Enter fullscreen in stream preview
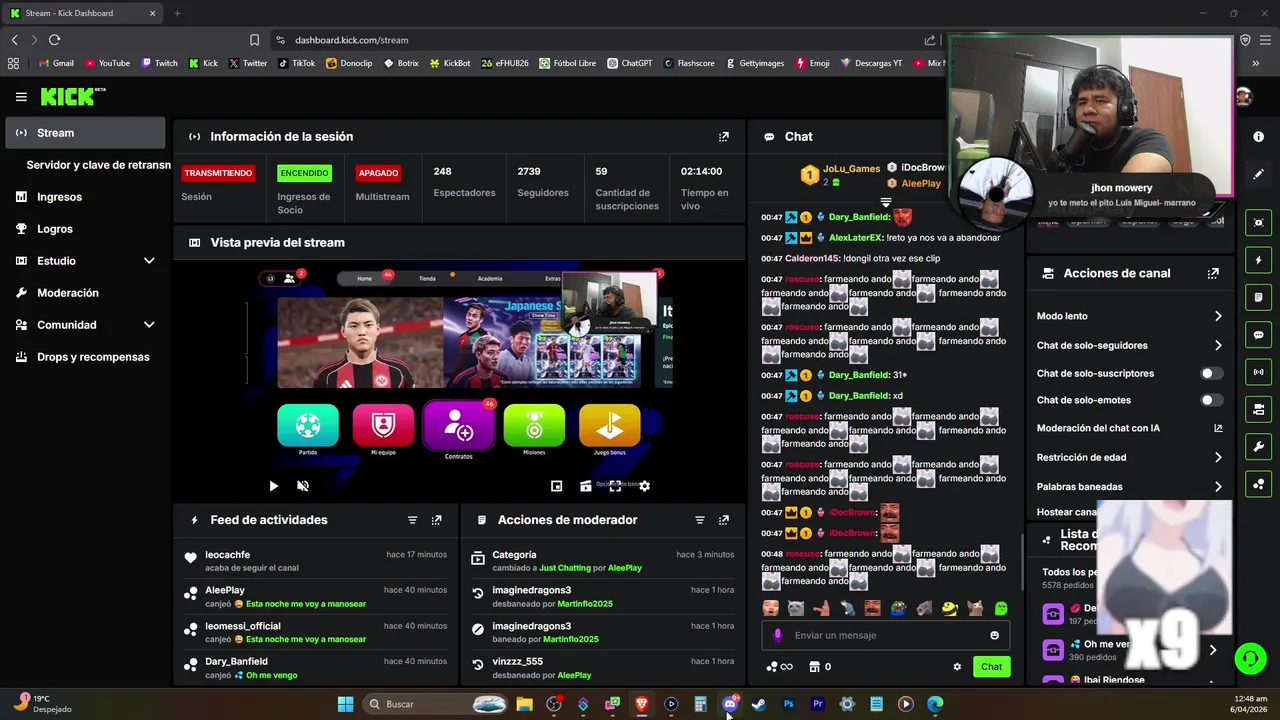 pyautogui.click(x=615, y=486)
